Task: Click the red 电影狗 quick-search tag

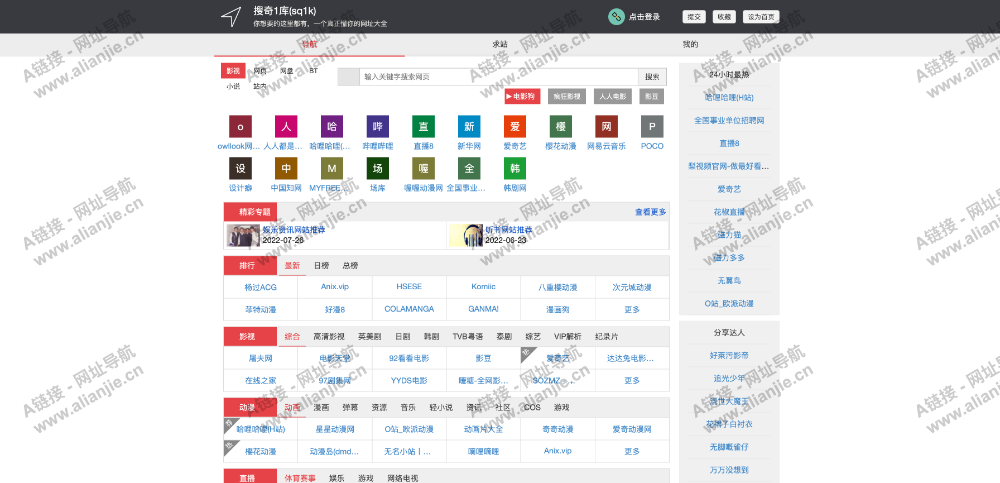Action: [x=523, y=97]
